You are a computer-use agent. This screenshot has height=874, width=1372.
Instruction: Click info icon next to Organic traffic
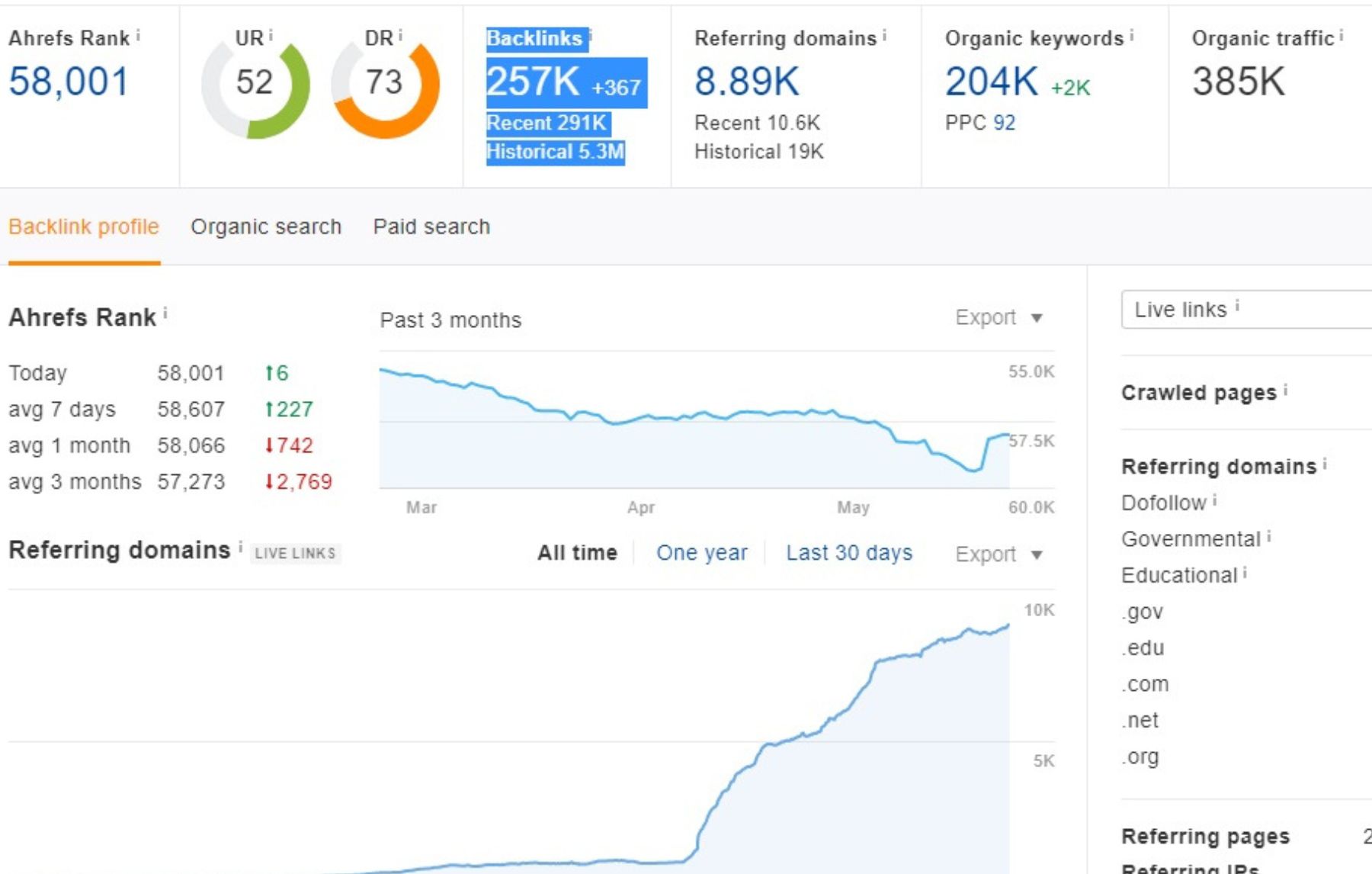click(1341, 35)
